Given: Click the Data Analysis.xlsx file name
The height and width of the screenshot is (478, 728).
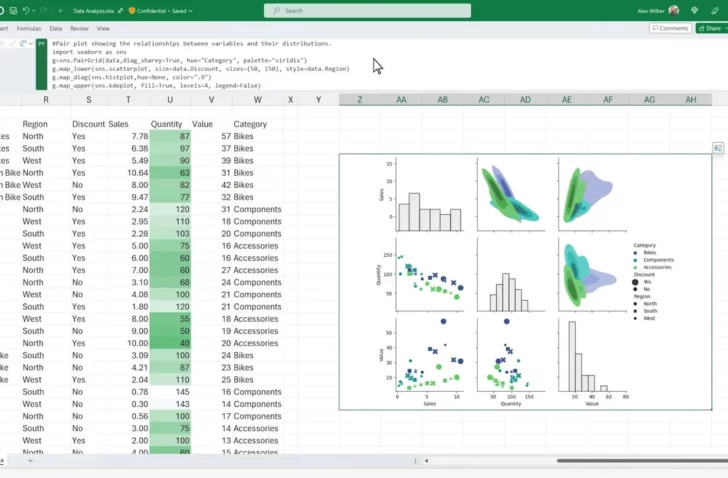Looking at the screenshot, I should [x=93, y=11].
